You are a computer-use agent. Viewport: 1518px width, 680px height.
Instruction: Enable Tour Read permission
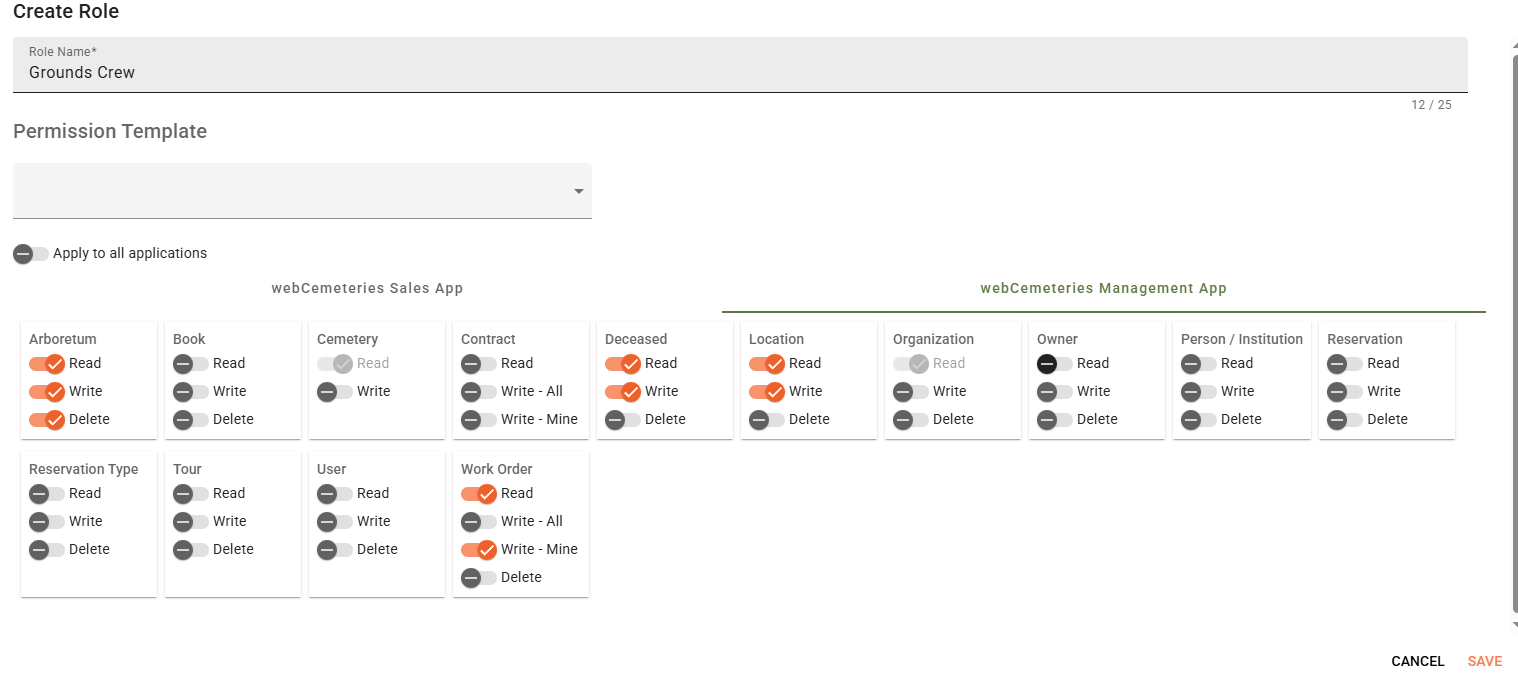[190, 494]
